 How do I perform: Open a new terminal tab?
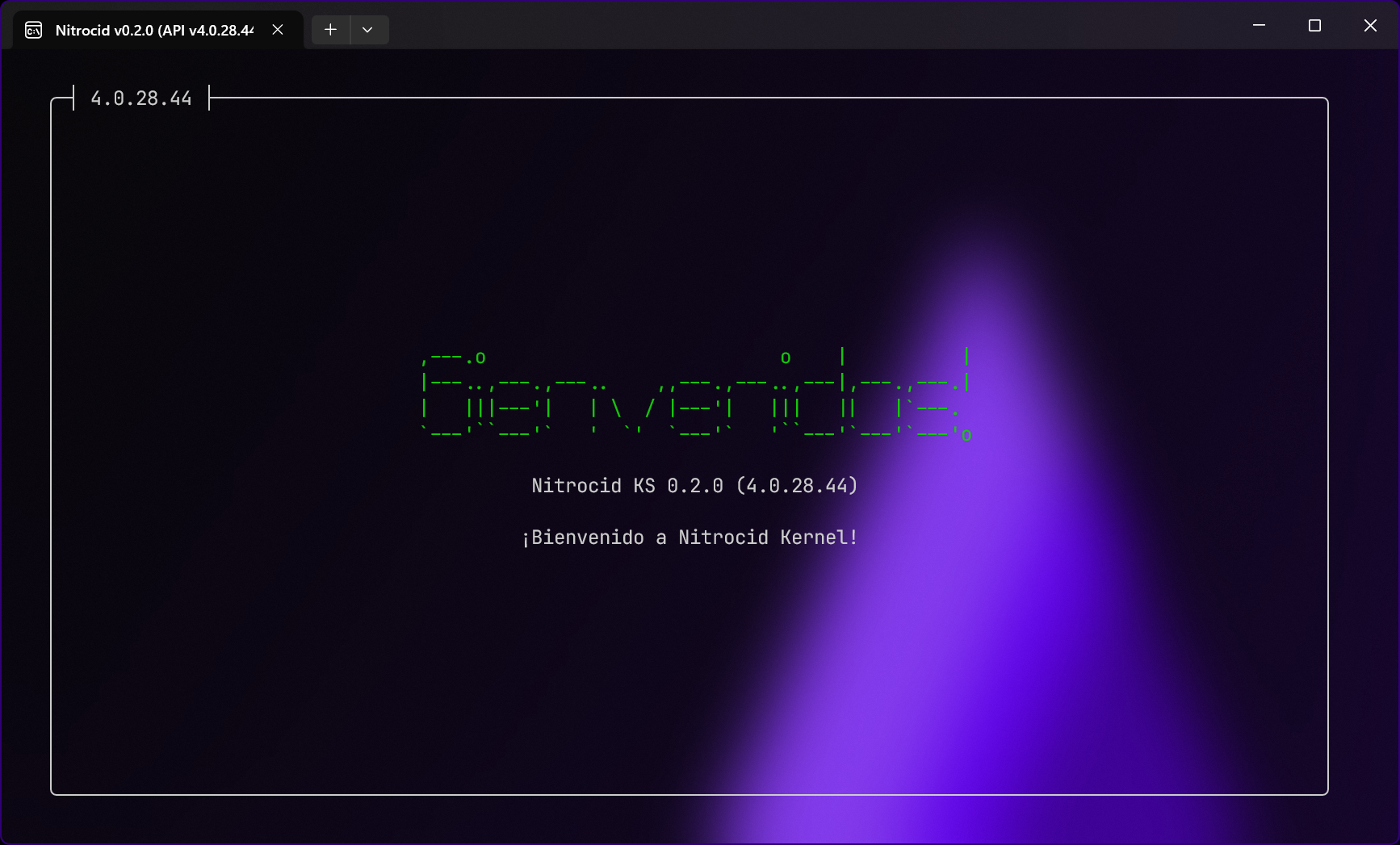330,30
